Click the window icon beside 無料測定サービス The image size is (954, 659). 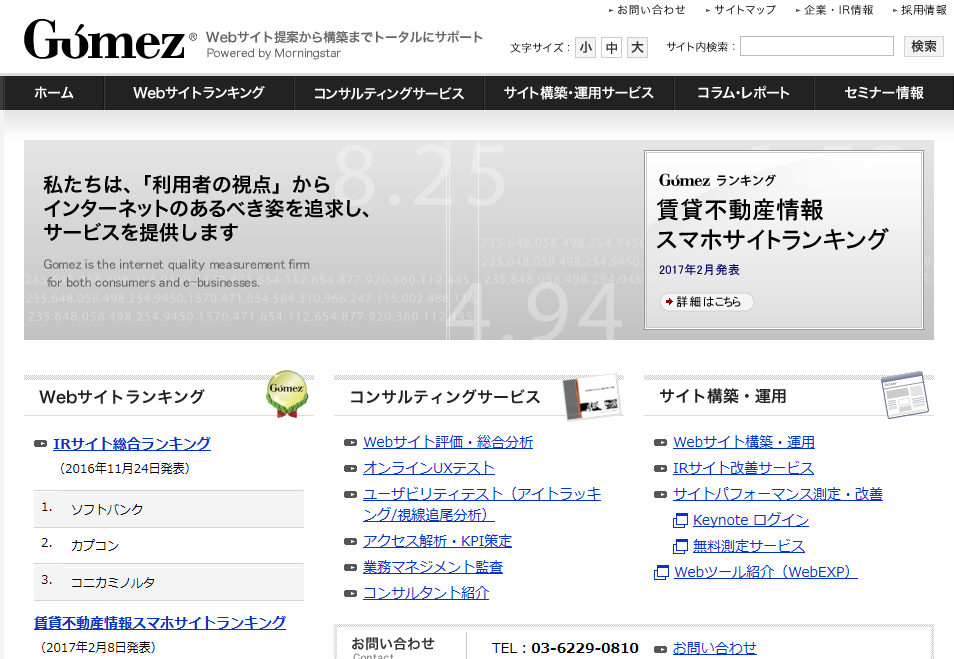coord(681,546)
